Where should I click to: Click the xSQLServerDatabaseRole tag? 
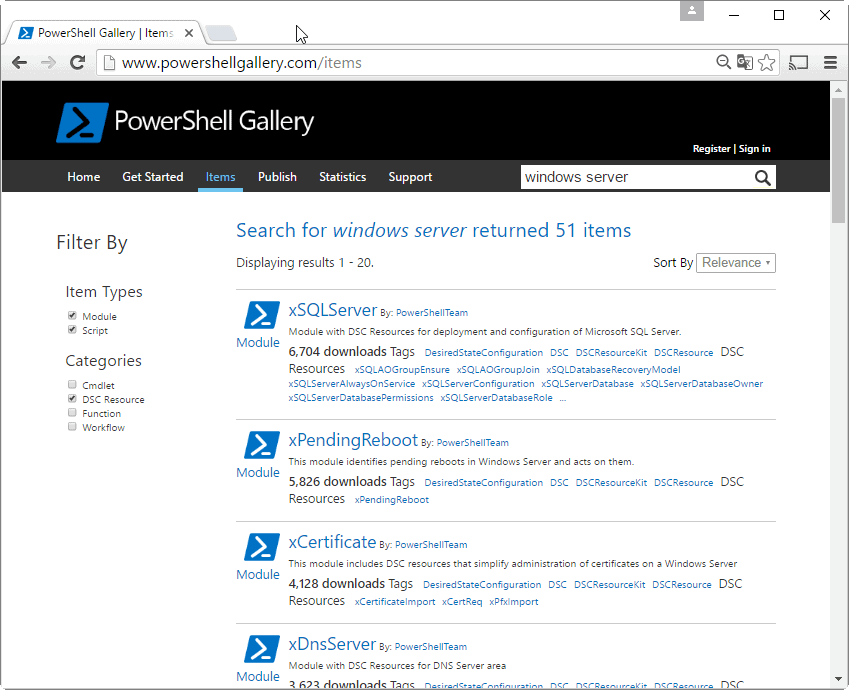[496, 398]
